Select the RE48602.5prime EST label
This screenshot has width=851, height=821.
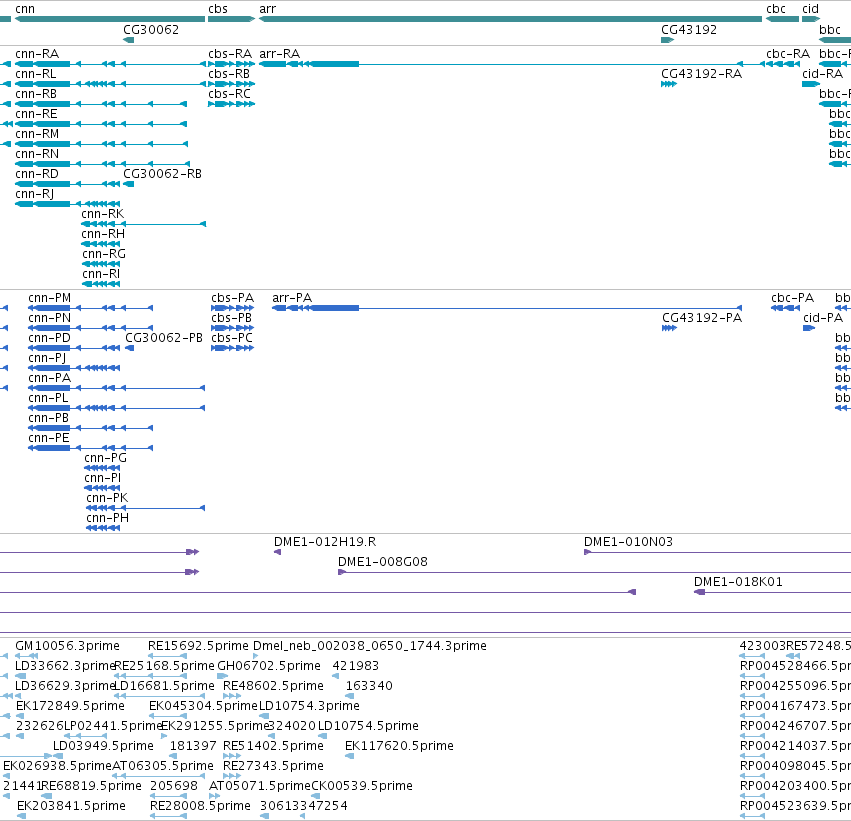[x=273, y=686]
